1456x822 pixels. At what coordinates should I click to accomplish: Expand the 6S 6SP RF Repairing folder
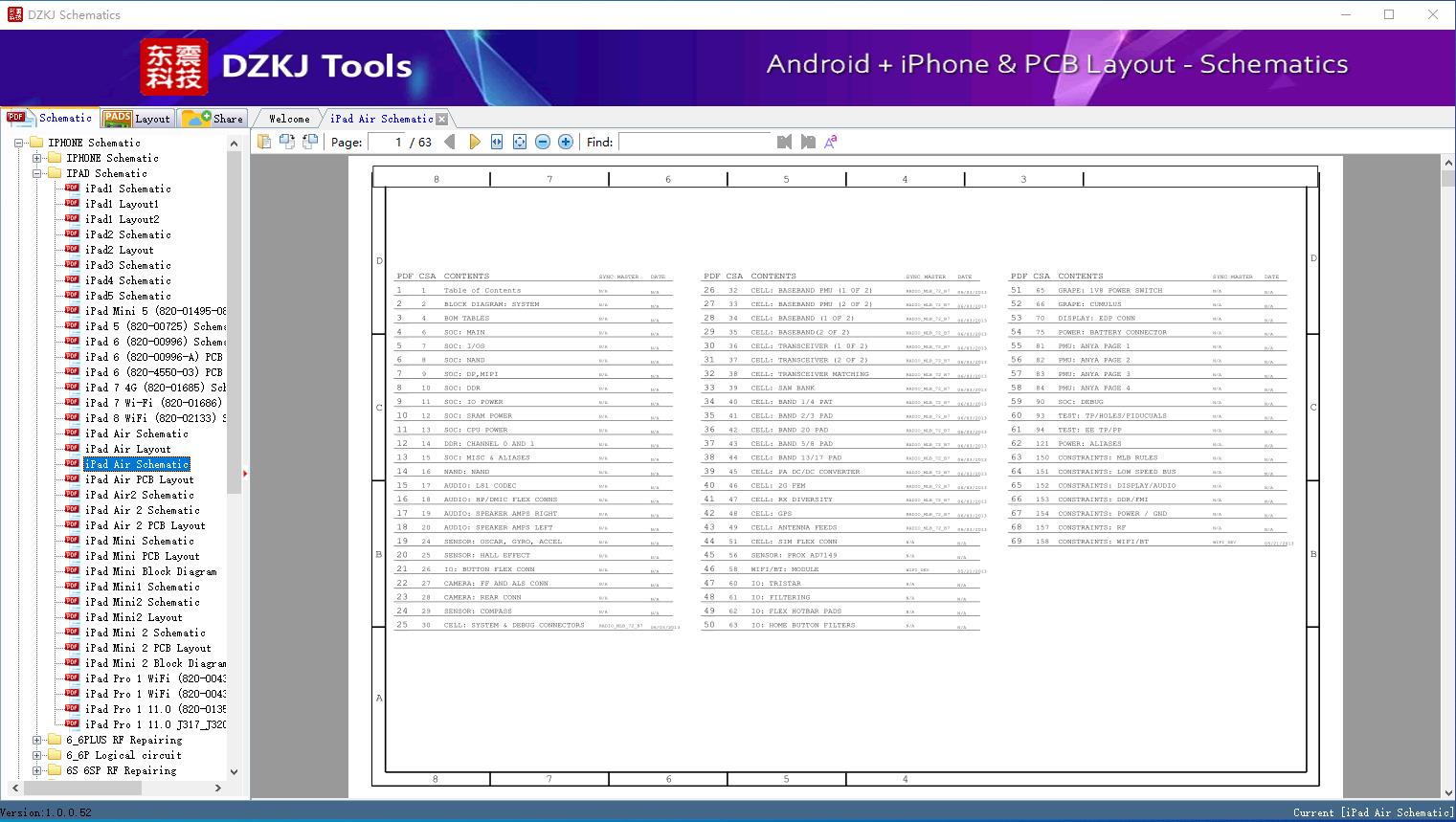tap(36, 770)
